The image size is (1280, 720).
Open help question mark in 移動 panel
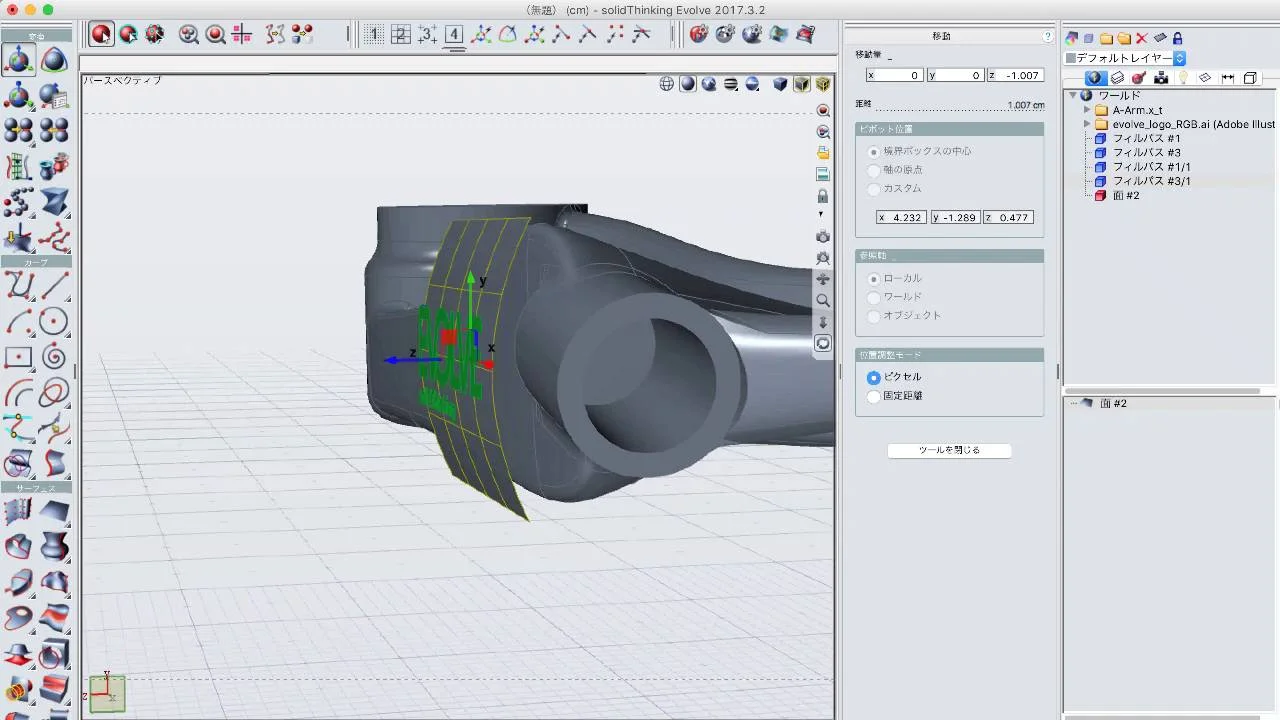[1048, 36]
